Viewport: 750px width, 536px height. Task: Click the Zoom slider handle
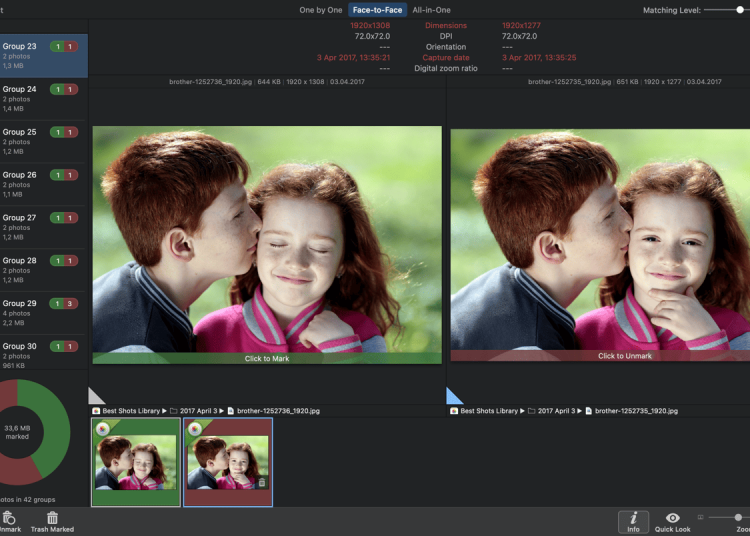point(740,517)
